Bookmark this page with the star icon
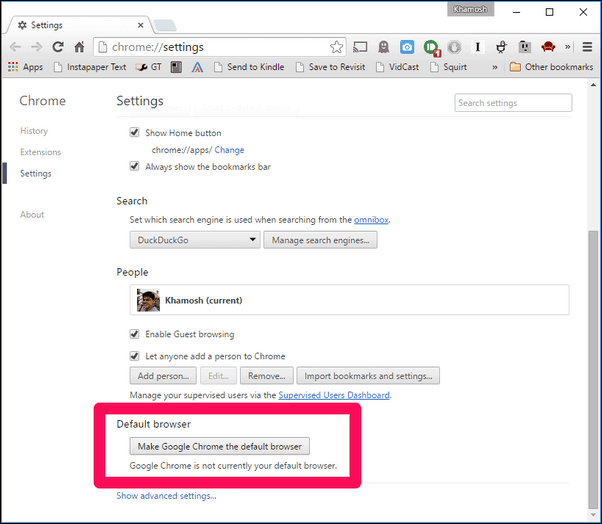This screenshot has height=524, width=602. click(x=337, y=46)
